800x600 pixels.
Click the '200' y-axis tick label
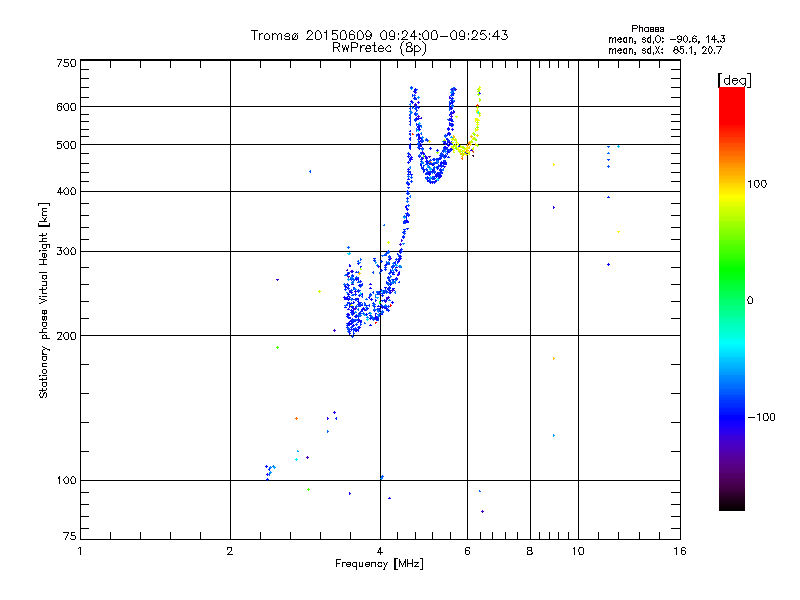pyautogui.click(x=66, y=336)
